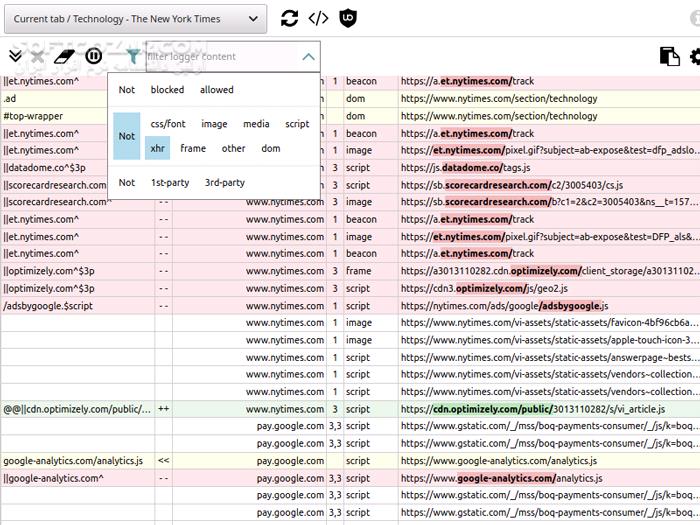Toggle the dom type filter
Screen dimensions: 700x525
point(271,148)
